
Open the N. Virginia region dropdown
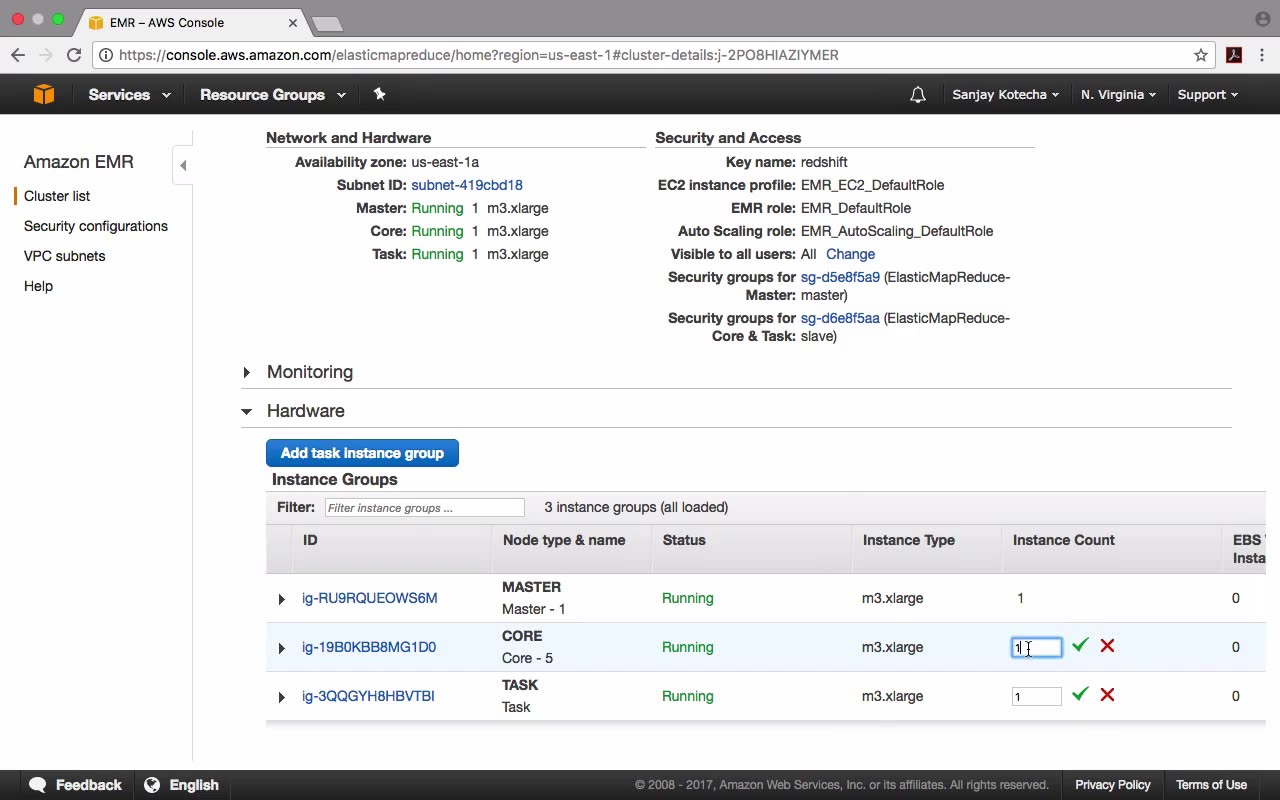click(1118, 95)
